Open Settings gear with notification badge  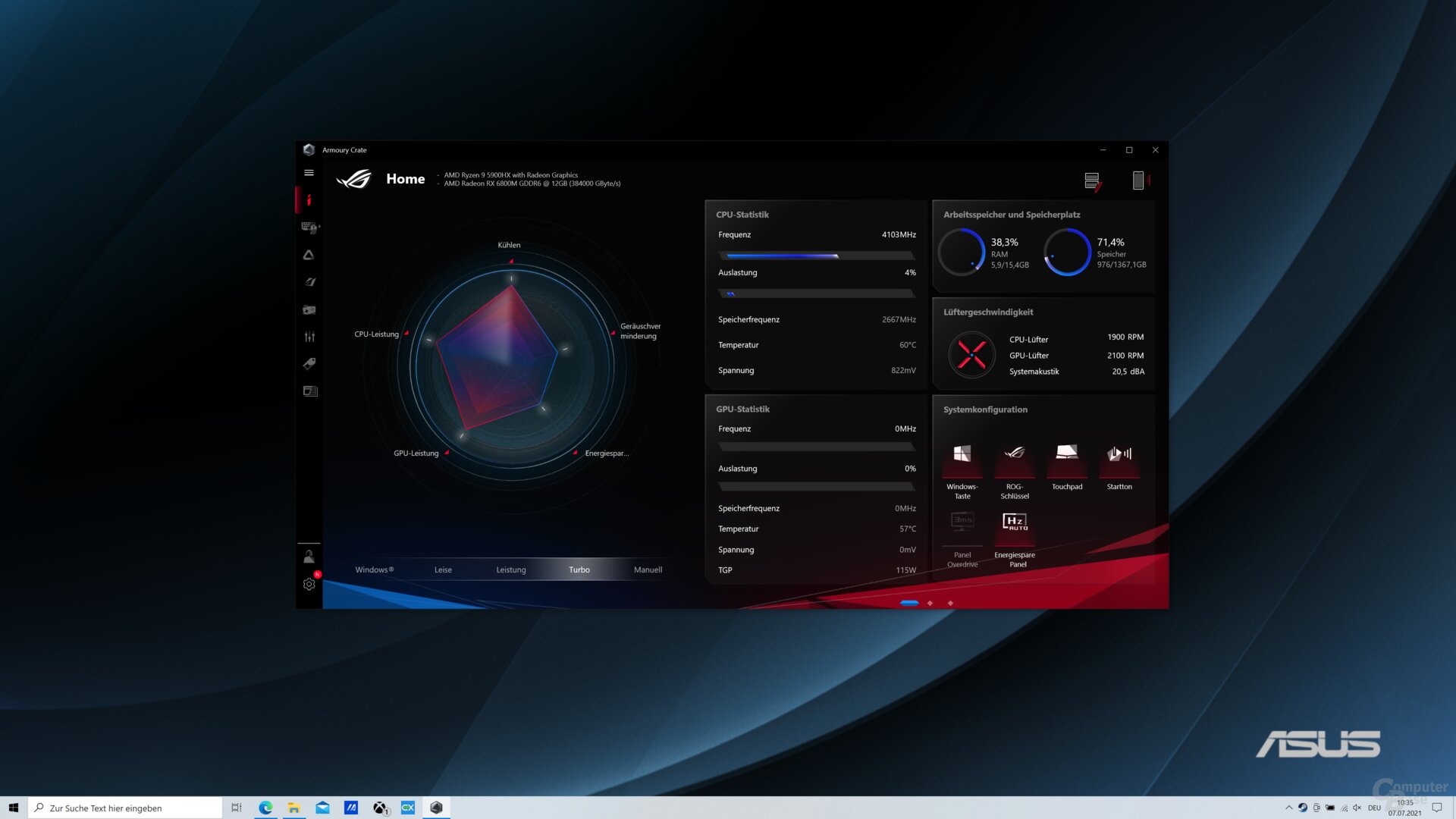[309, 584]
